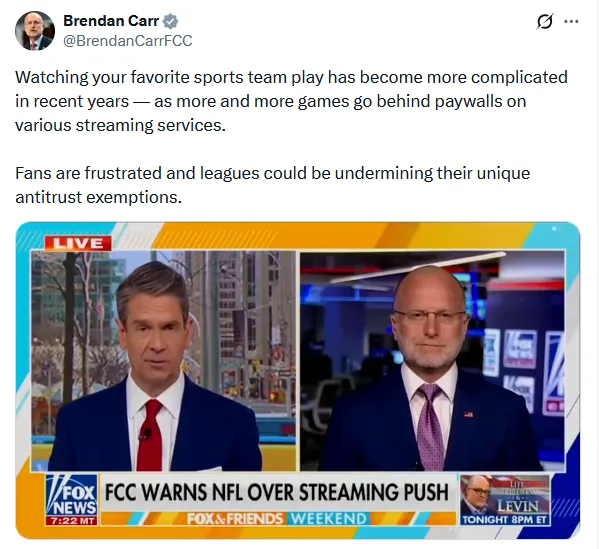Click the flag lapel pin on guest

coord(468,414)
